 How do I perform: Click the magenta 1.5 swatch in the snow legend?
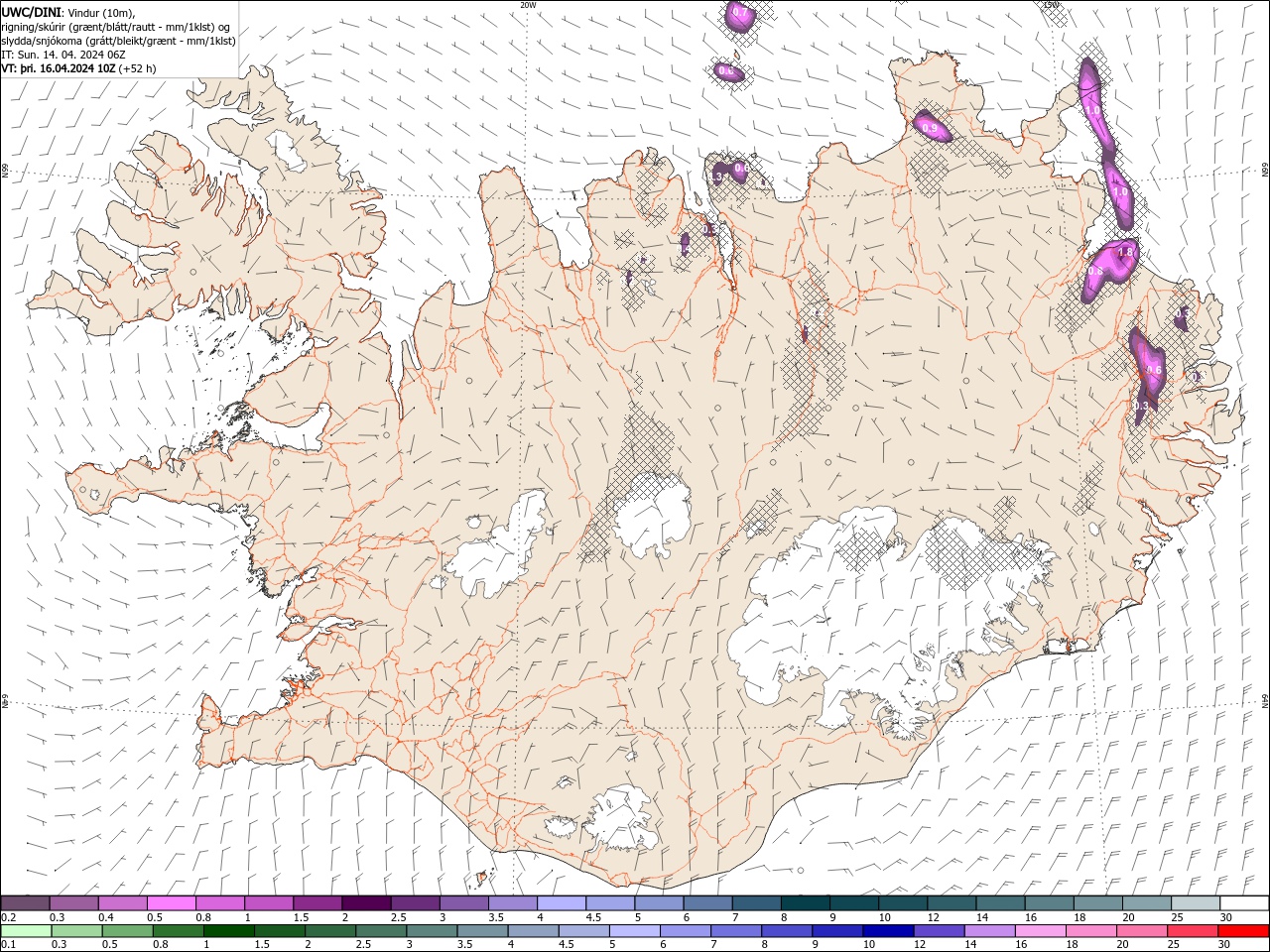[317, 902]
